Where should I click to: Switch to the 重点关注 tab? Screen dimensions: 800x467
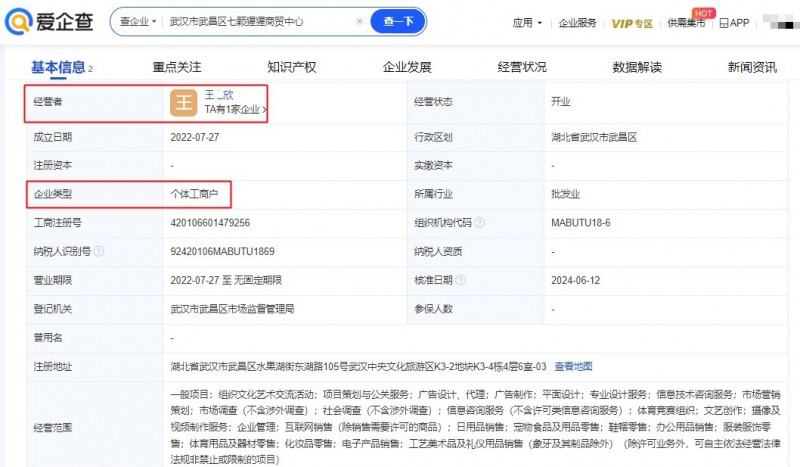[177, 67]
